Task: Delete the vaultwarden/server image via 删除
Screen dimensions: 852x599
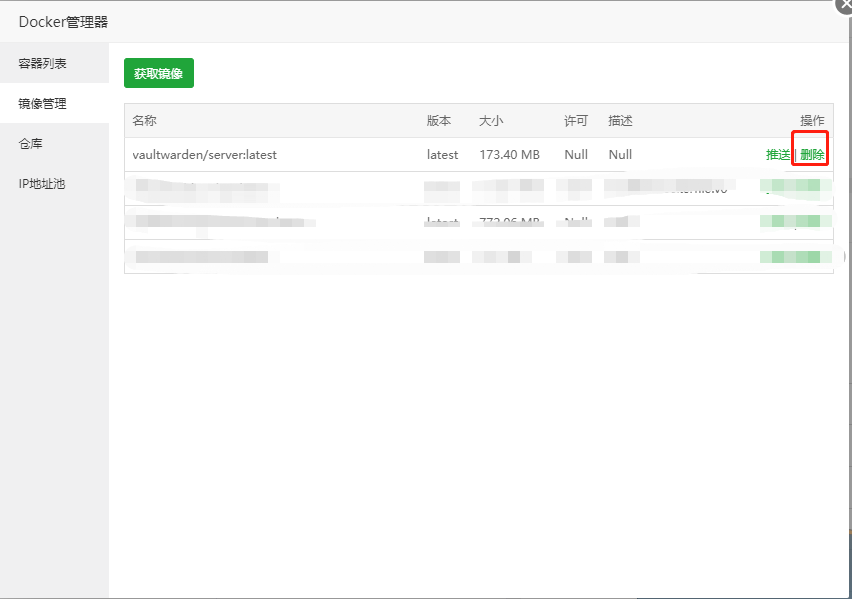Action: [812, 155]
